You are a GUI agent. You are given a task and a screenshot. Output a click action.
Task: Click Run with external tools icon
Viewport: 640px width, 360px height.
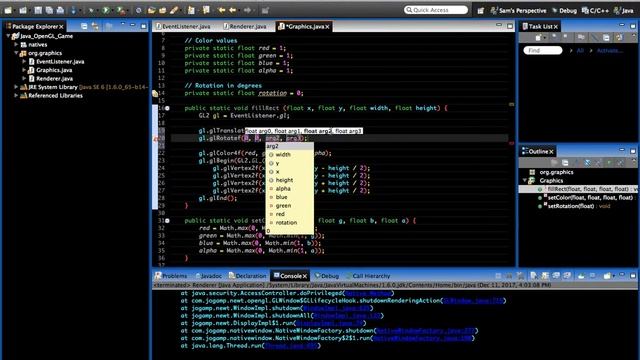pos(121,10)
